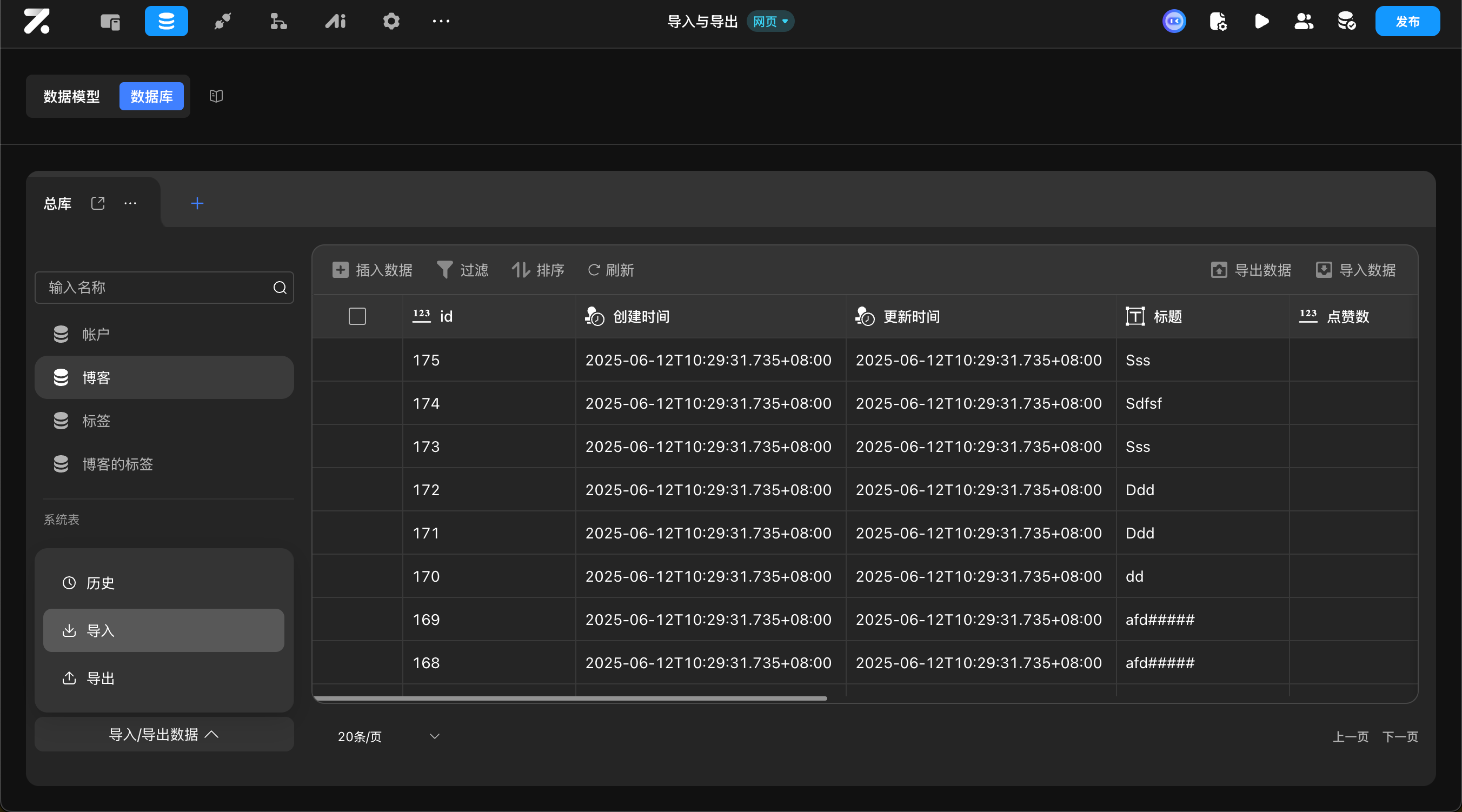The height and width of the screenshot is (812, 1462).
Task: Open the settings gear icon
Action: pos(391,22)
